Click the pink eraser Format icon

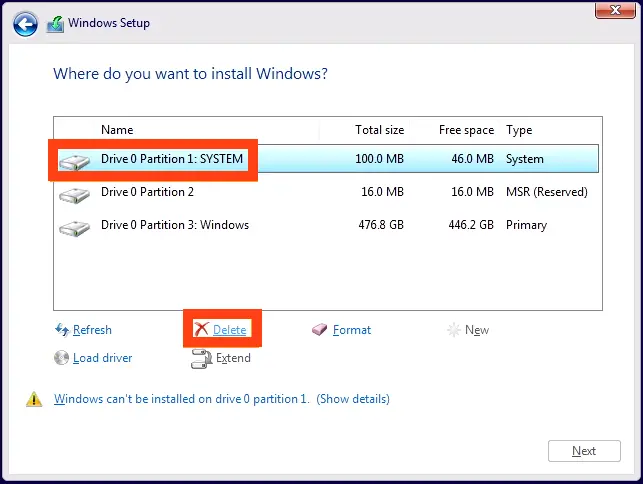(x=319, y=329)
